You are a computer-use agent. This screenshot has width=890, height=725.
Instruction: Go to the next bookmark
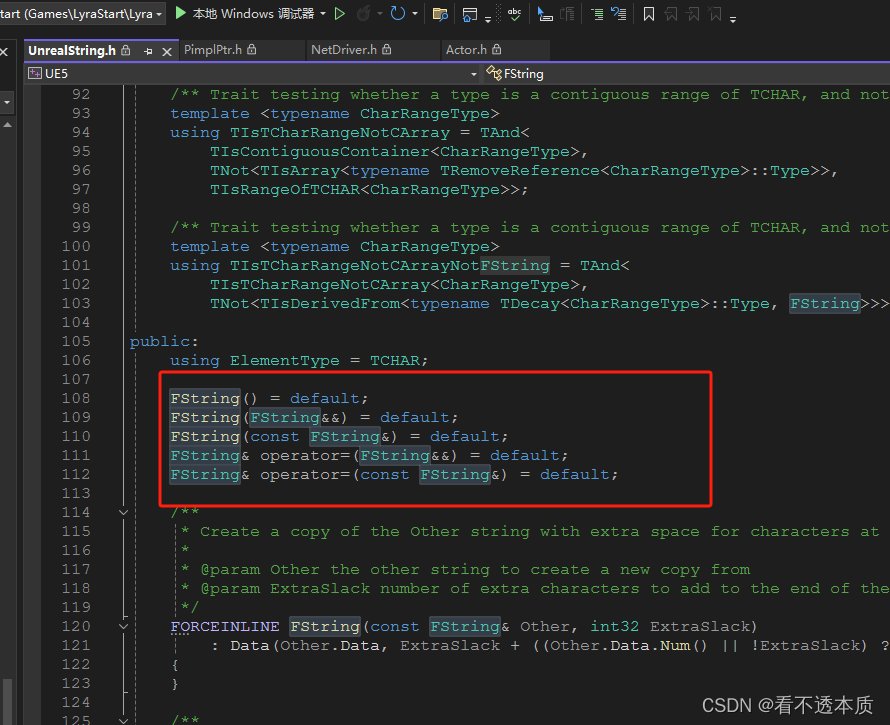click(693, 14)
